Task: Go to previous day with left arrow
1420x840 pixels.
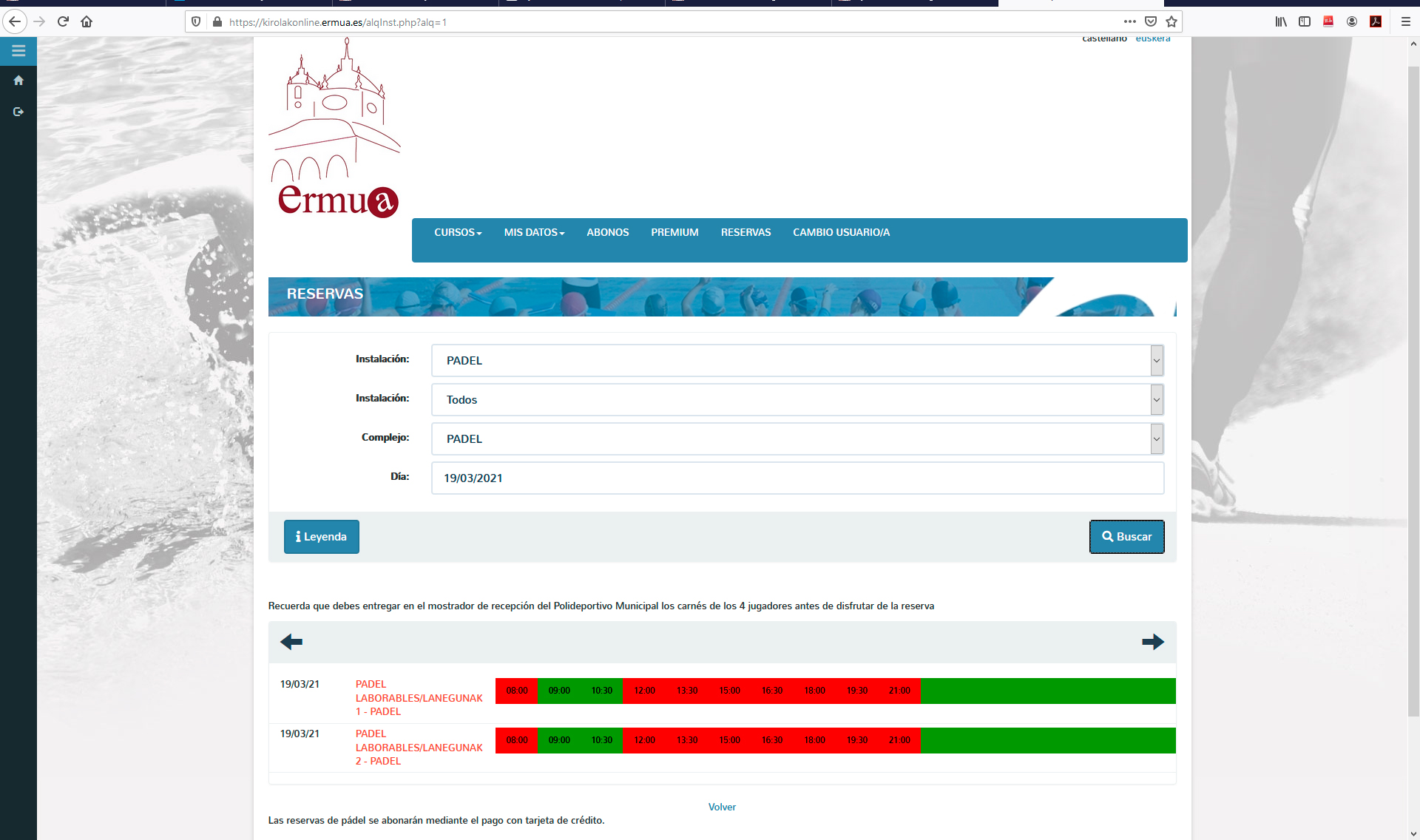Action: pyautogui.click(x=291, y=642)
